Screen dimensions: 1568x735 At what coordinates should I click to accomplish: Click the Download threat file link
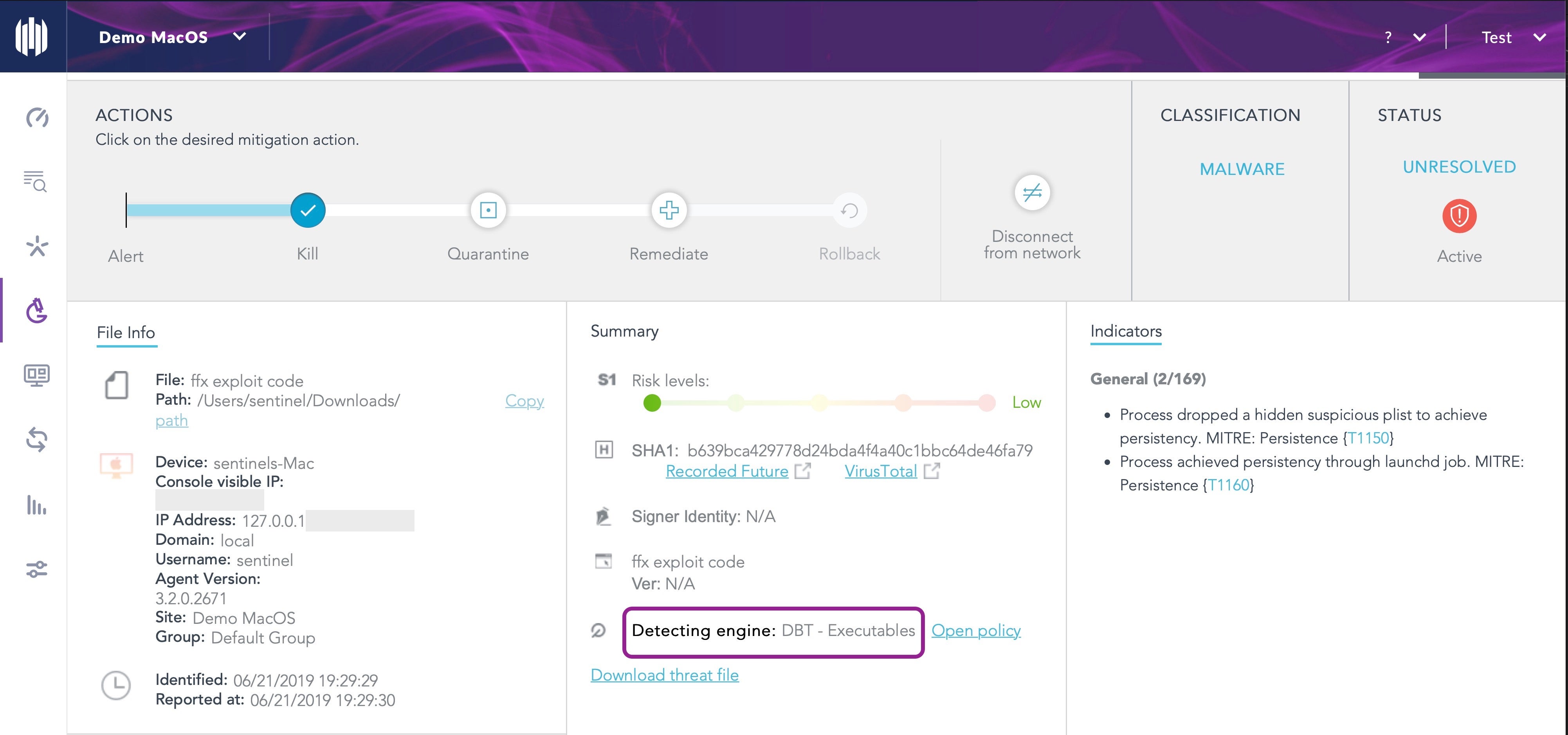coord(664,675)
